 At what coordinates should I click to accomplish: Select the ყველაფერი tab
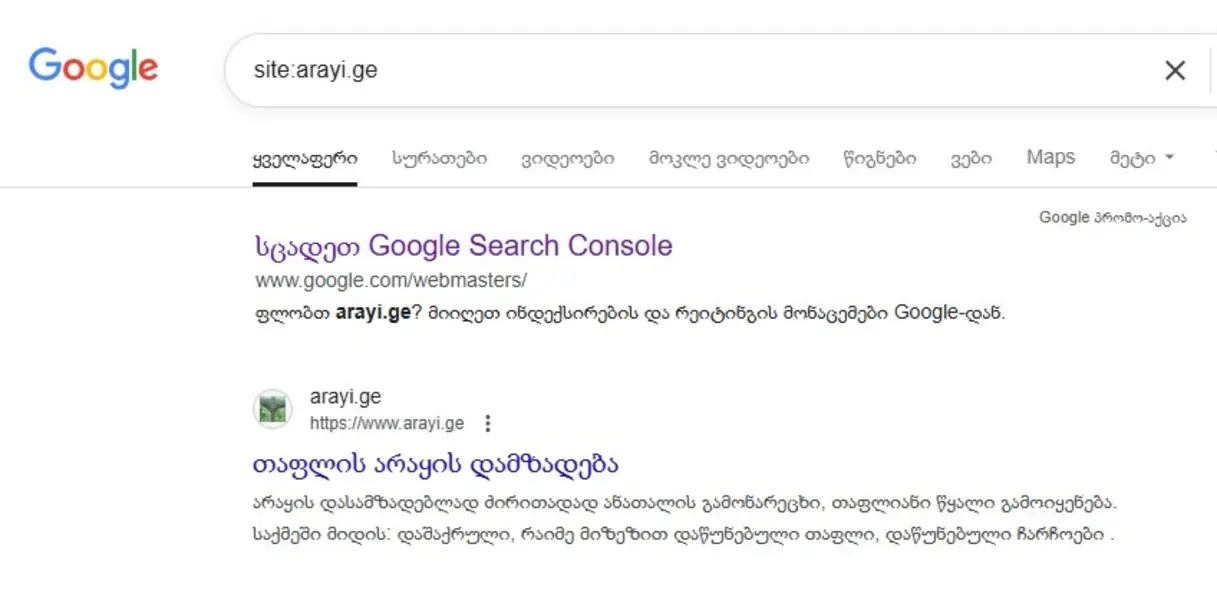(x=304, y=158)
